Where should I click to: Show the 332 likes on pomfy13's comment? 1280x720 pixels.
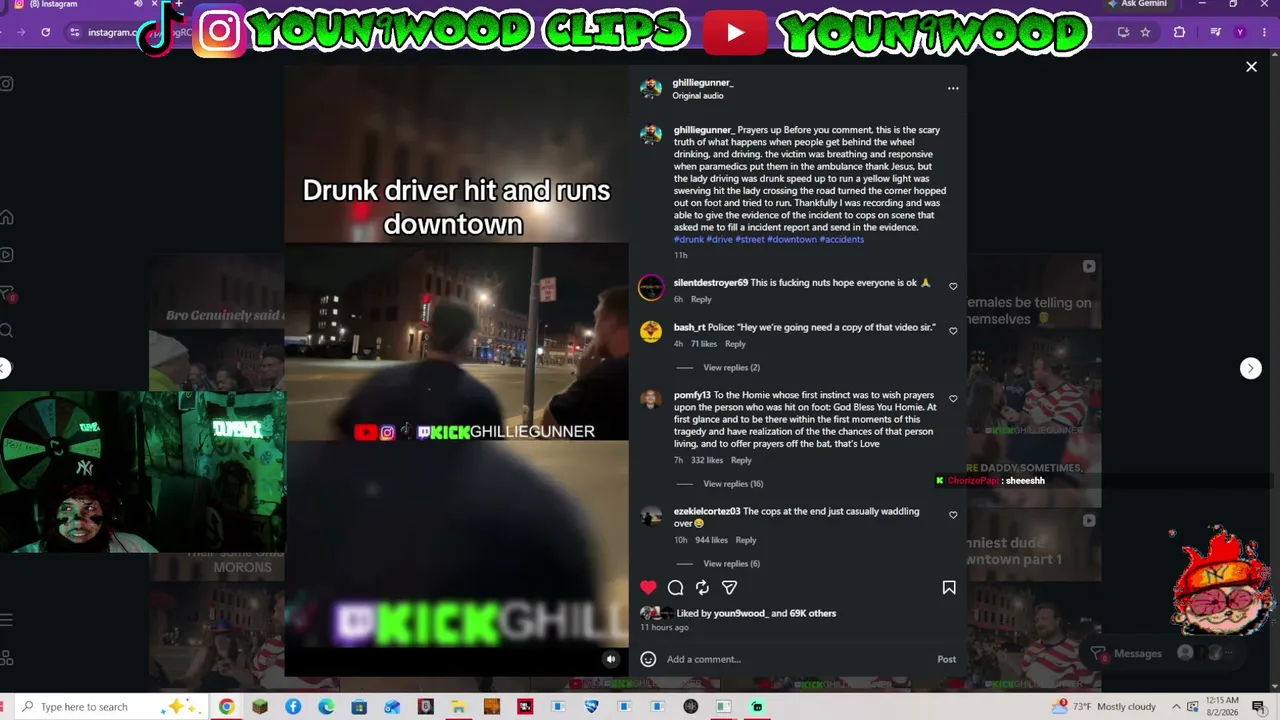pyautogui.click(x=707, y=460)
